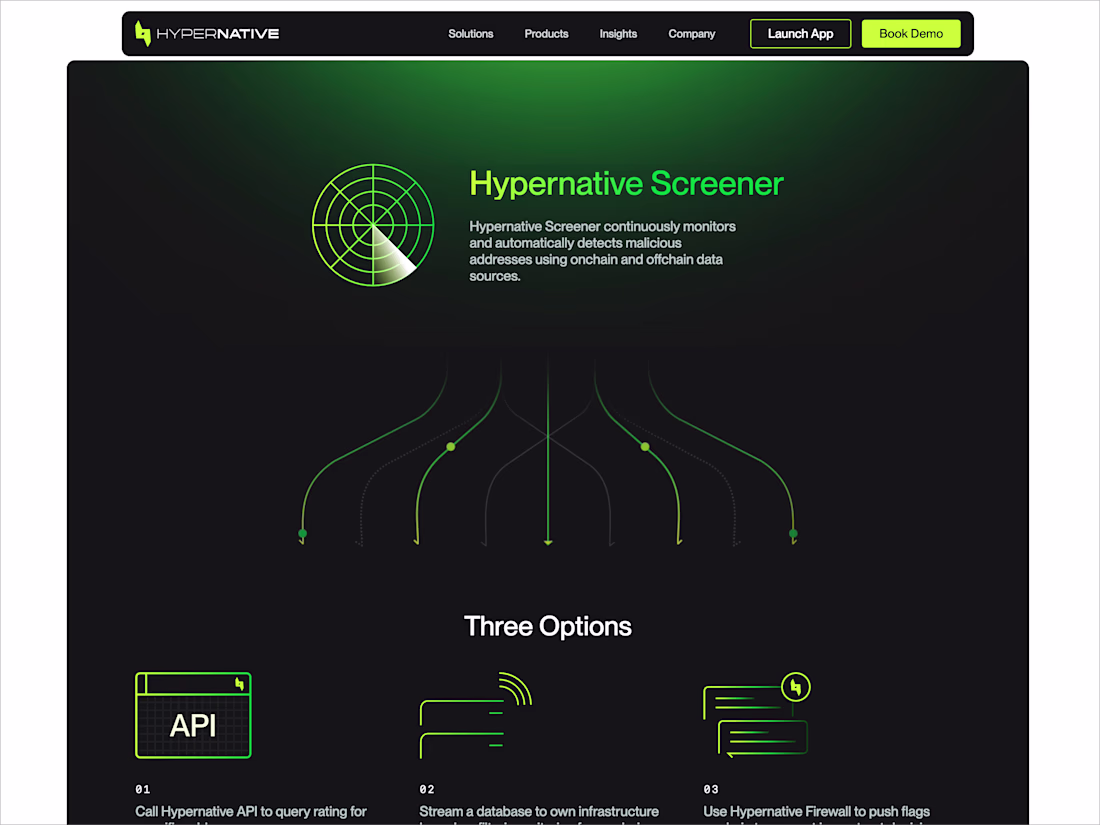Open the Insights menu

(618, 34)
